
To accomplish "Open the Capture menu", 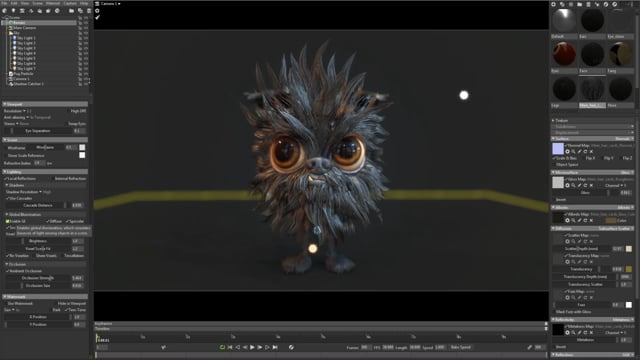I will pos(70,3).
